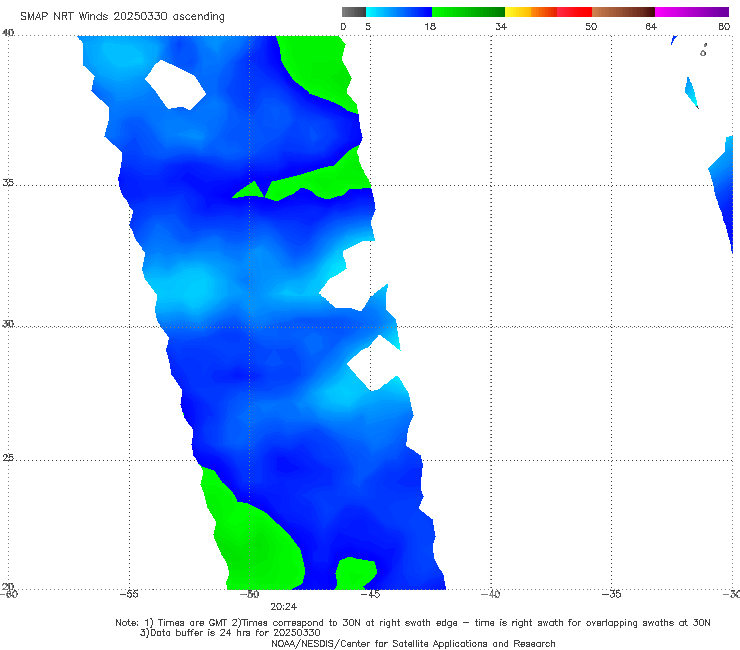Click the latitude label '25'
The image size is (740, 650).
[8, 457]
